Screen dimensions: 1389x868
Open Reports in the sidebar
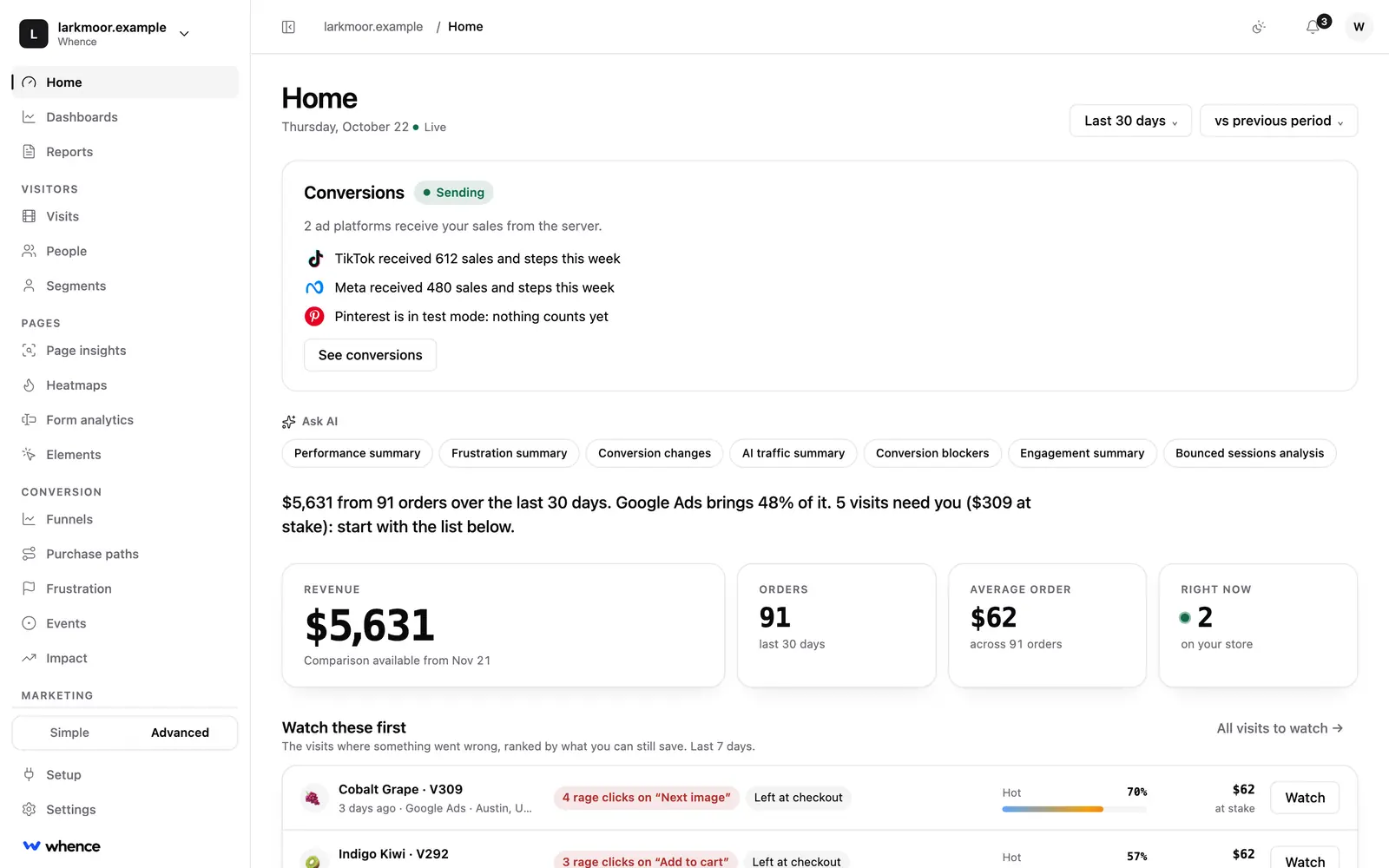click(125, 152)
